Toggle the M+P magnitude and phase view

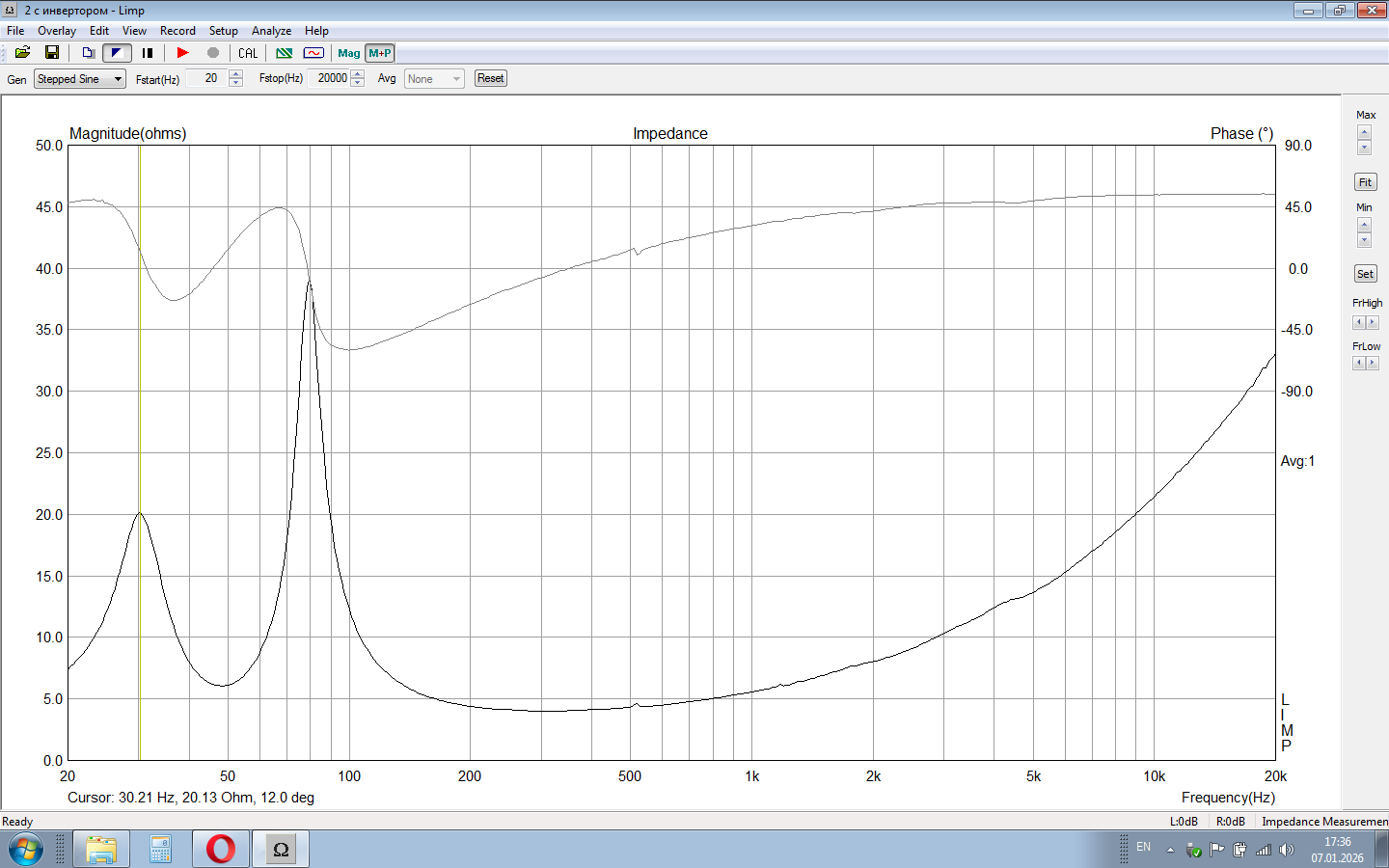[380, 53]
